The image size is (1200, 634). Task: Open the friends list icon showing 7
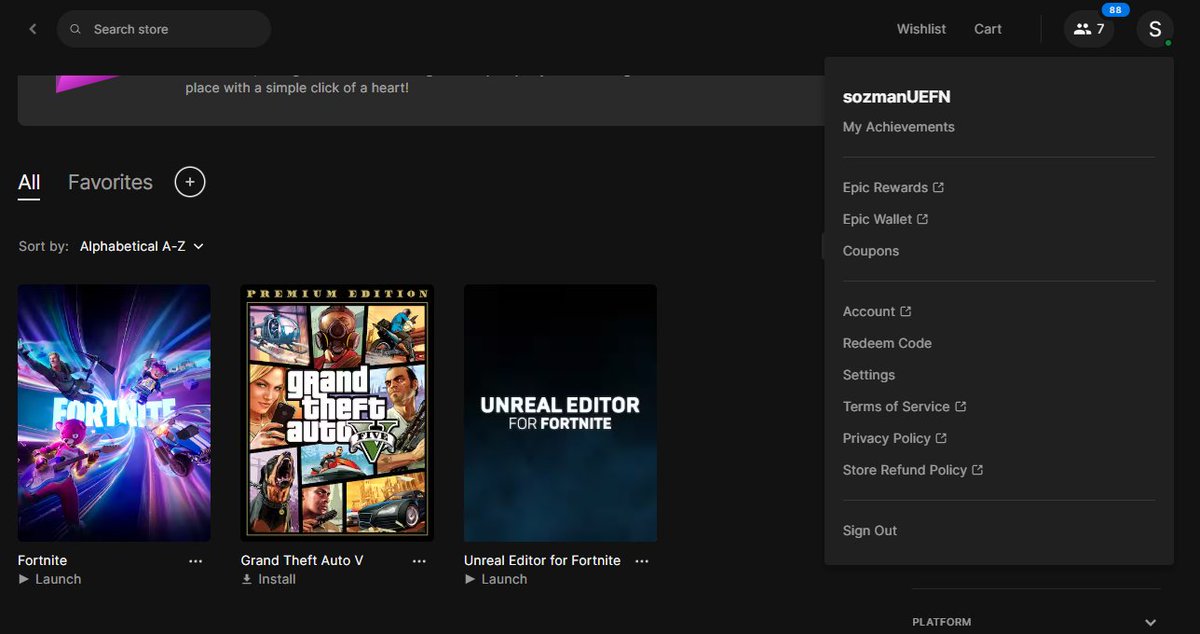click(1089, 29)
